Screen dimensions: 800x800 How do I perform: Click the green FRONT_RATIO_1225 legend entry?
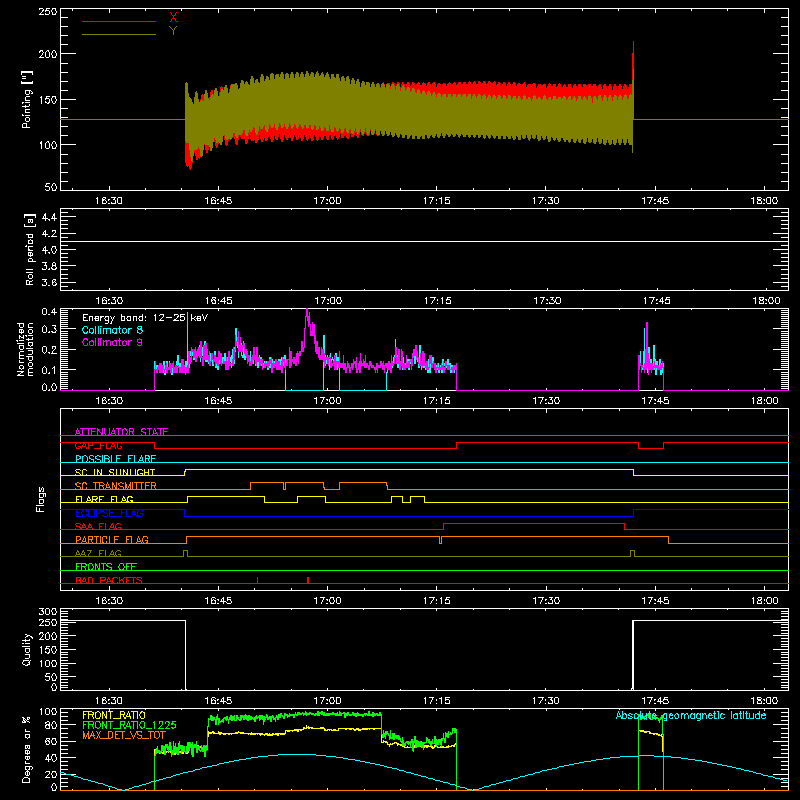pos(129,725)
